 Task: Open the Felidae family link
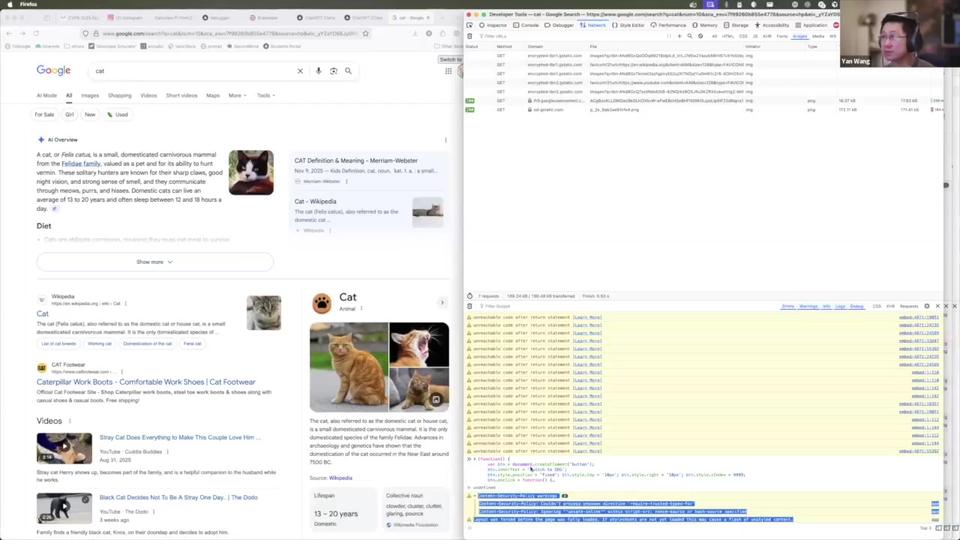tap(81, 164)
